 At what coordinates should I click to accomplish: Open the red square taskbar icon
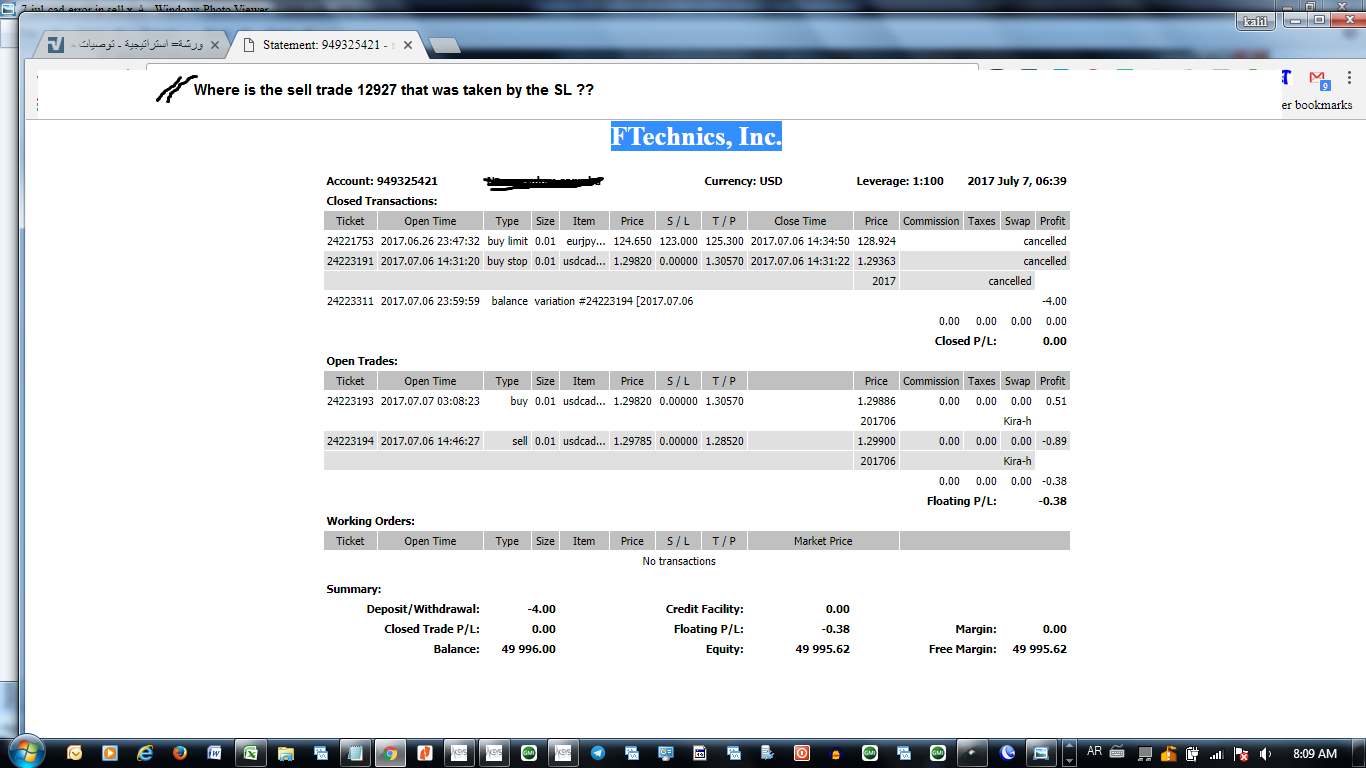(801, 753)
